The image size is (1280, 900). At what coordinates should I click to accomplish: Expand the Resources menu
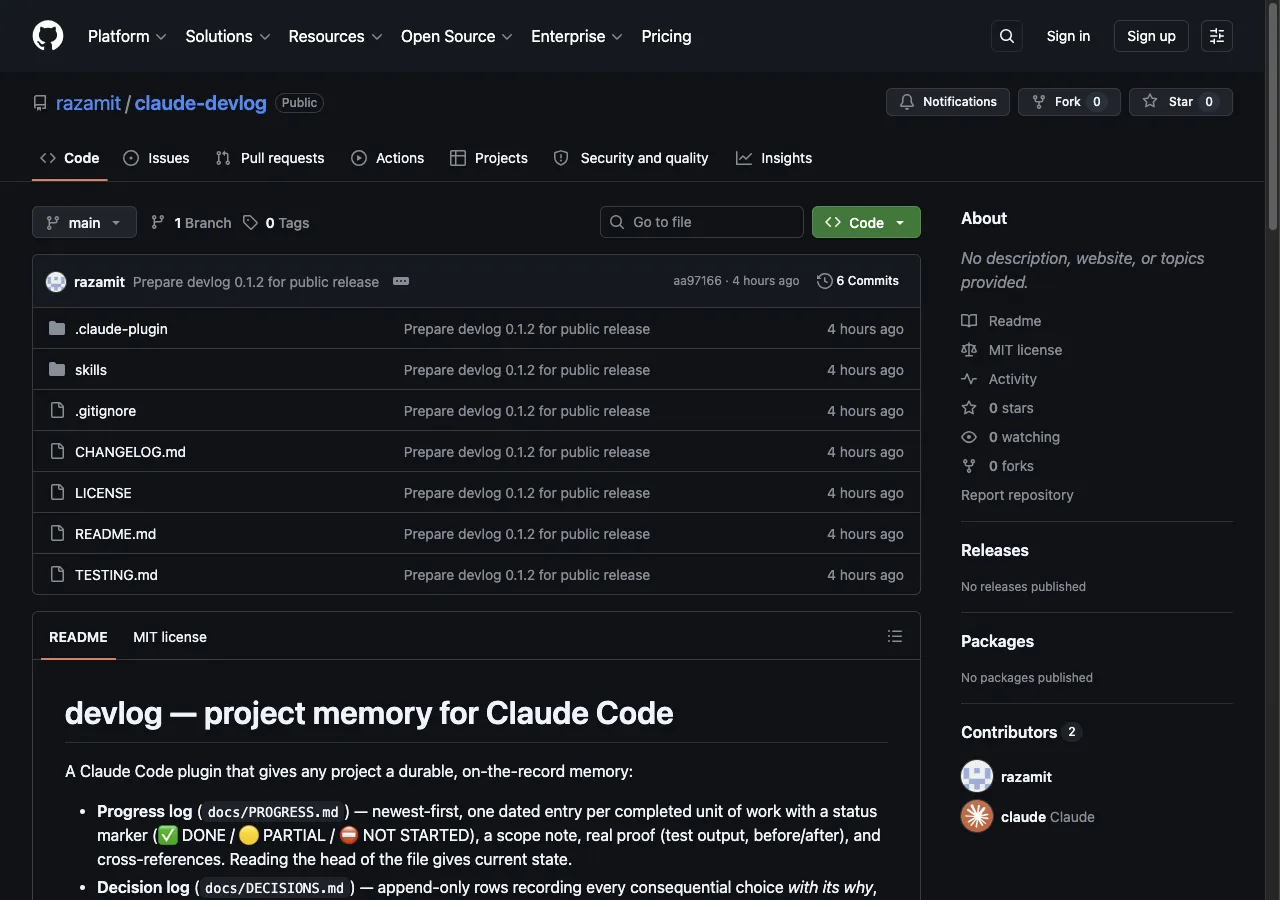(x=335, y=36)
